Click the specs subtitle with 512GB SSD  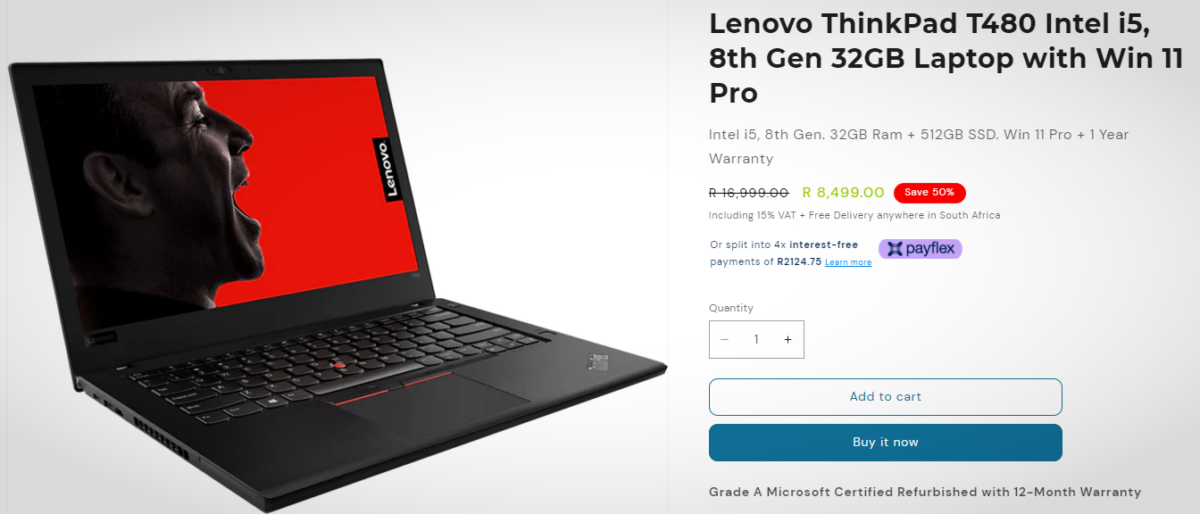coord(919,146)
